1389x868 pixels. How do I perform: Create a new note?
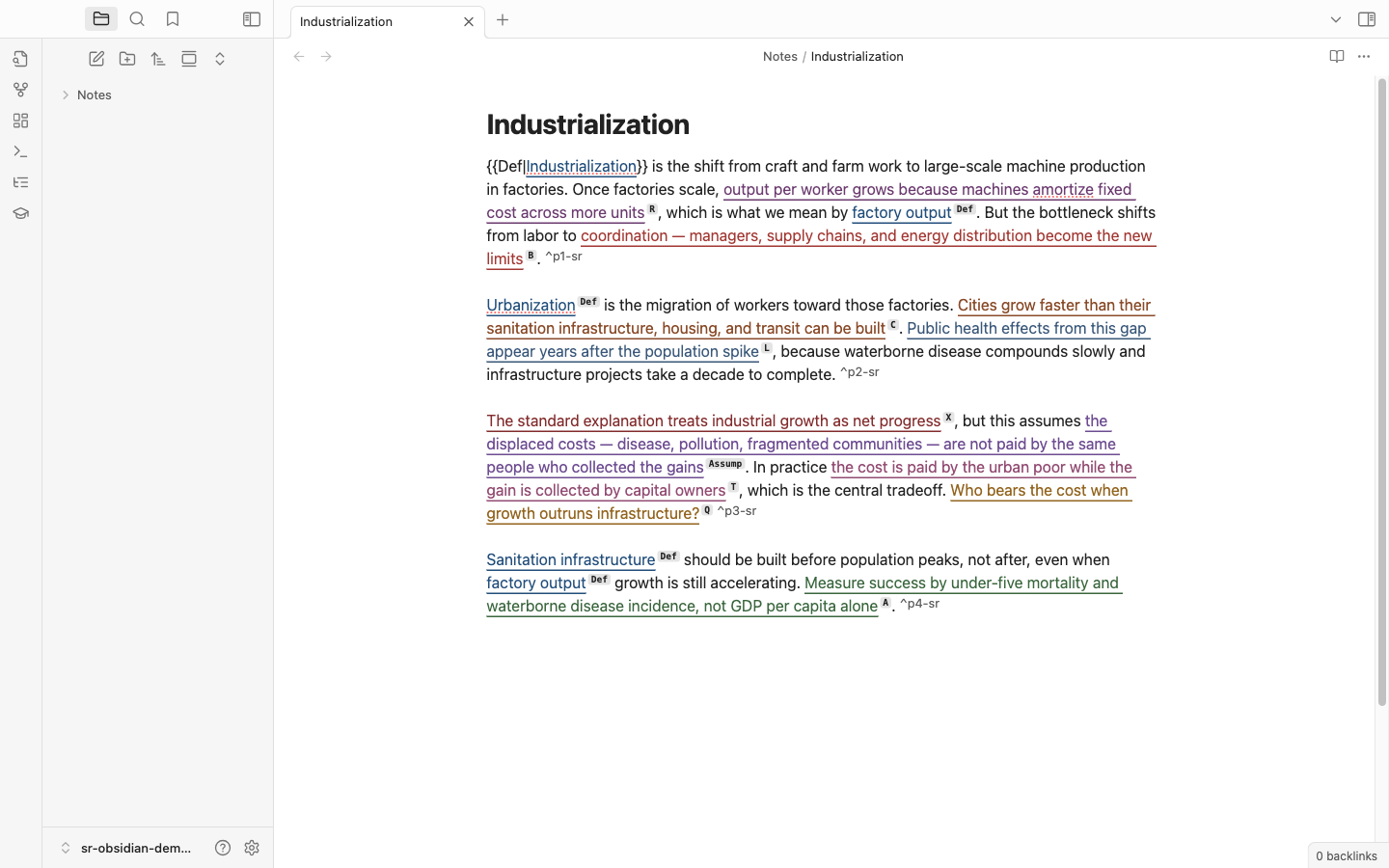(x=96, y=59)
